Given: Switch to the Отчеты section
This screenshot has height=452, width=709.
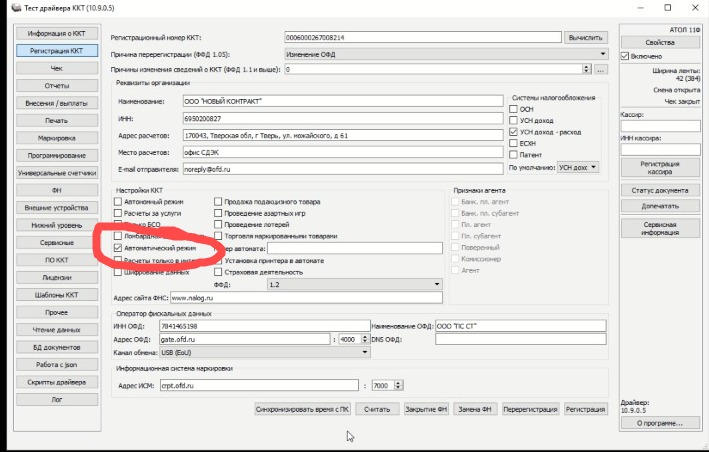Looking at the screenshot, I should pos(57,85).
